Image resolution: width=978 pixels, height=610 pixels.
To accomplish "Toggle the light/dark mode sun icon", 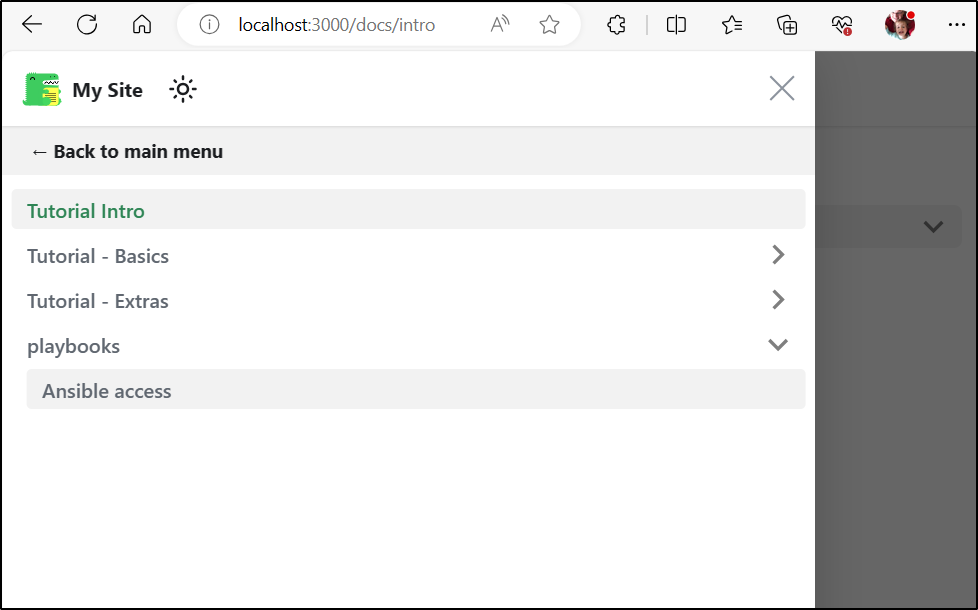I will pos(183,90).
